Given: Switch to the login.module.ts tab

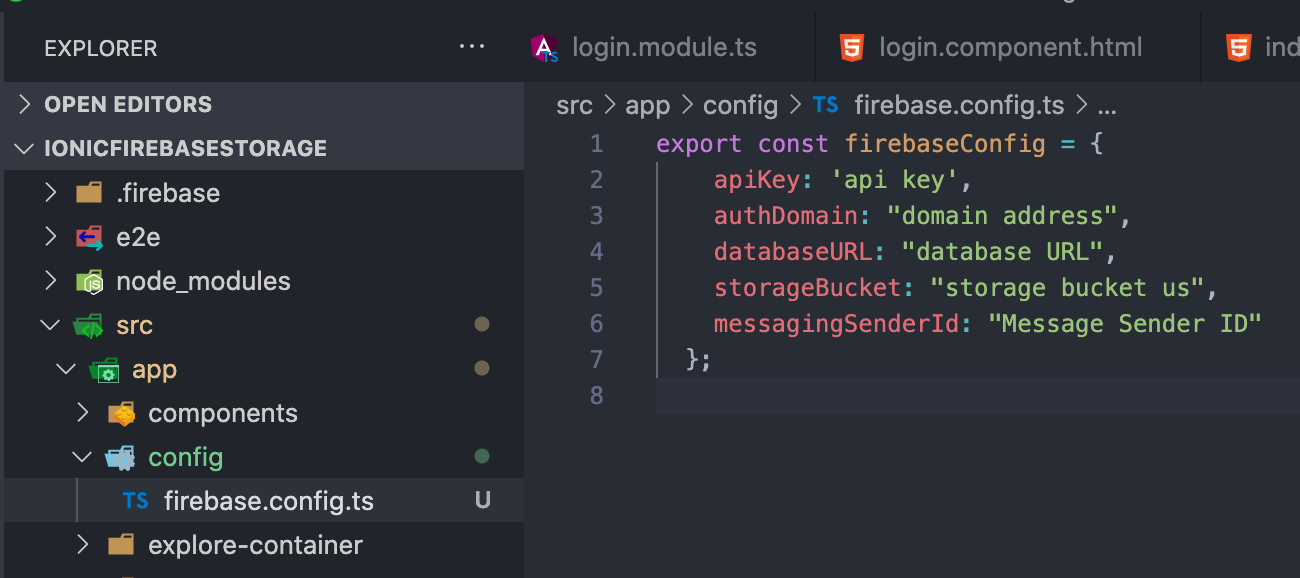Looking at the screenshot, I should point(663,48).
